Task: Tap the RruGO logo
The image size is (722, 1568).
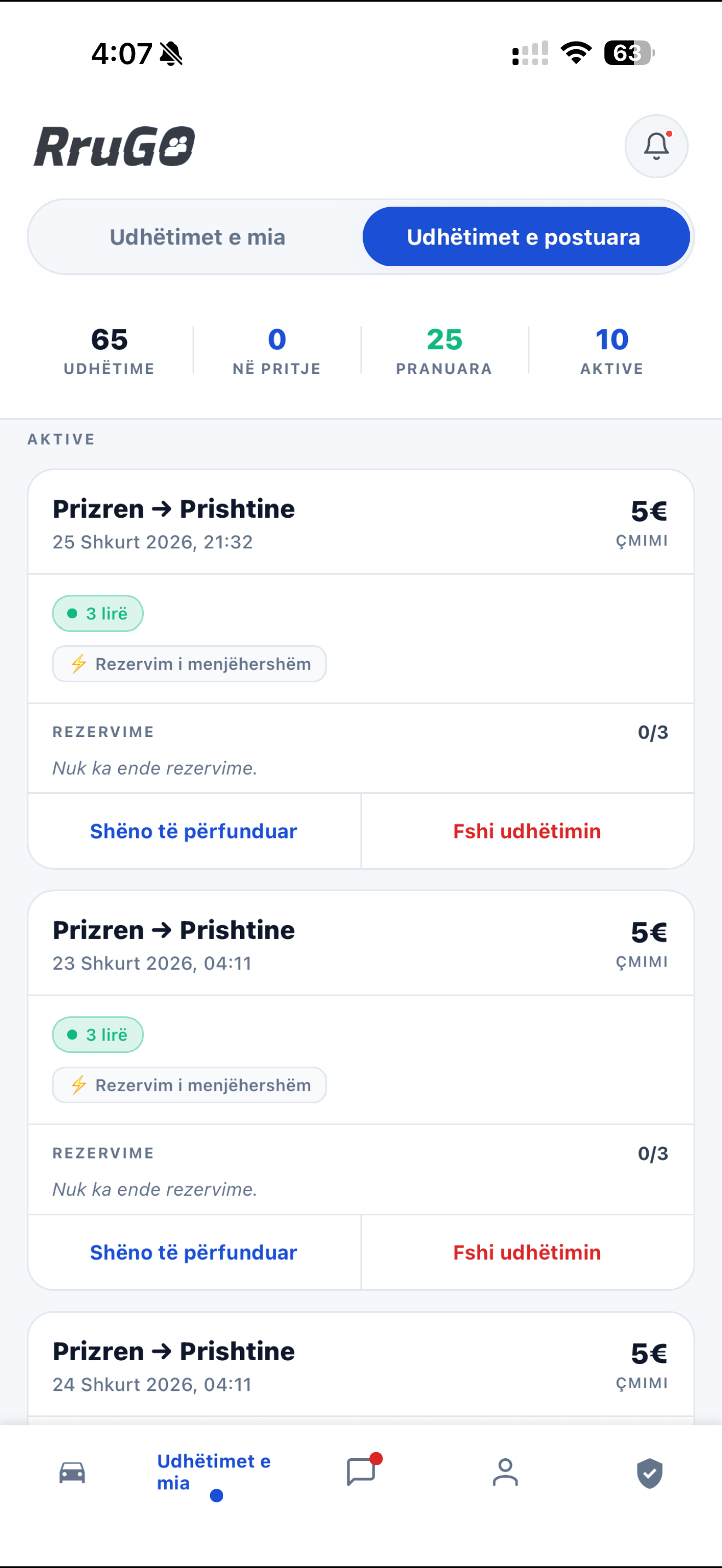Action: pyautogui.click(x=114, y=147)
